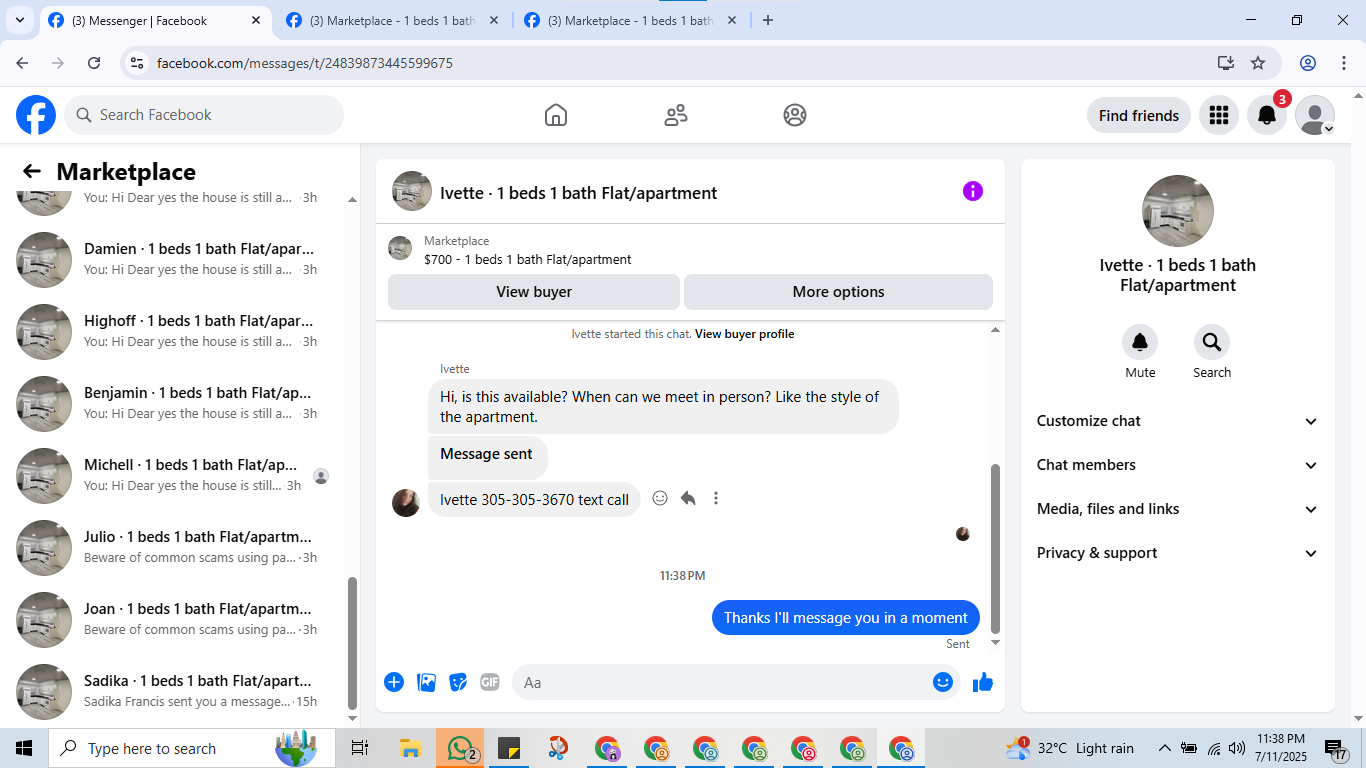
Task: Click the Aa message input field
Action: click(x=736, y=682)
